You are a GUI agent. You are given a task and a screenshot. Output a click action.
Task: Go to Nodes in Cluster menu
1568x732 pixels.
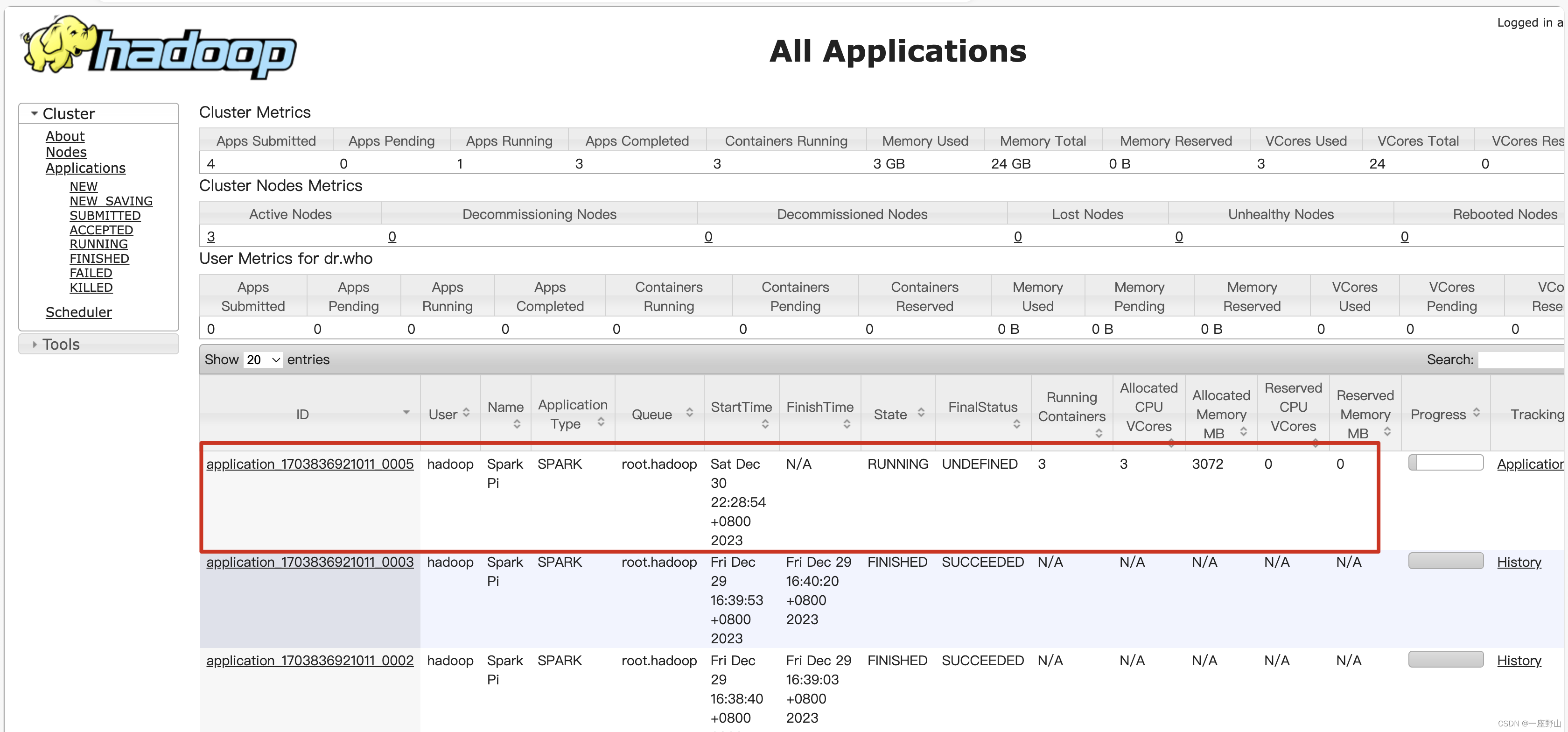66,152
